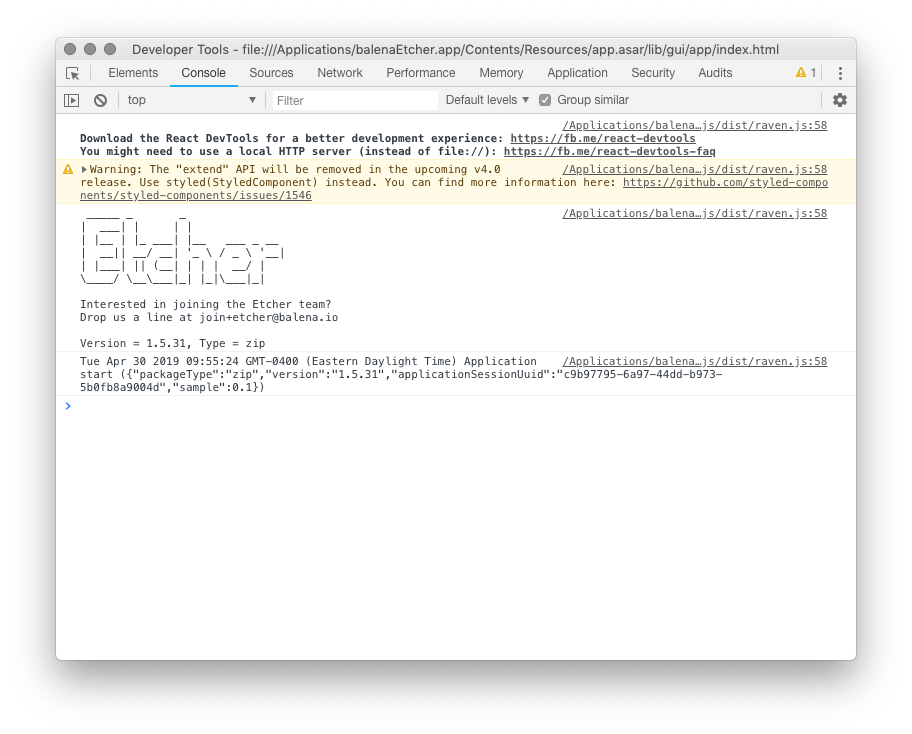912x734 pixels.
Task: Click the warning triangle beside extend API message
Action: tap(68, 169)
